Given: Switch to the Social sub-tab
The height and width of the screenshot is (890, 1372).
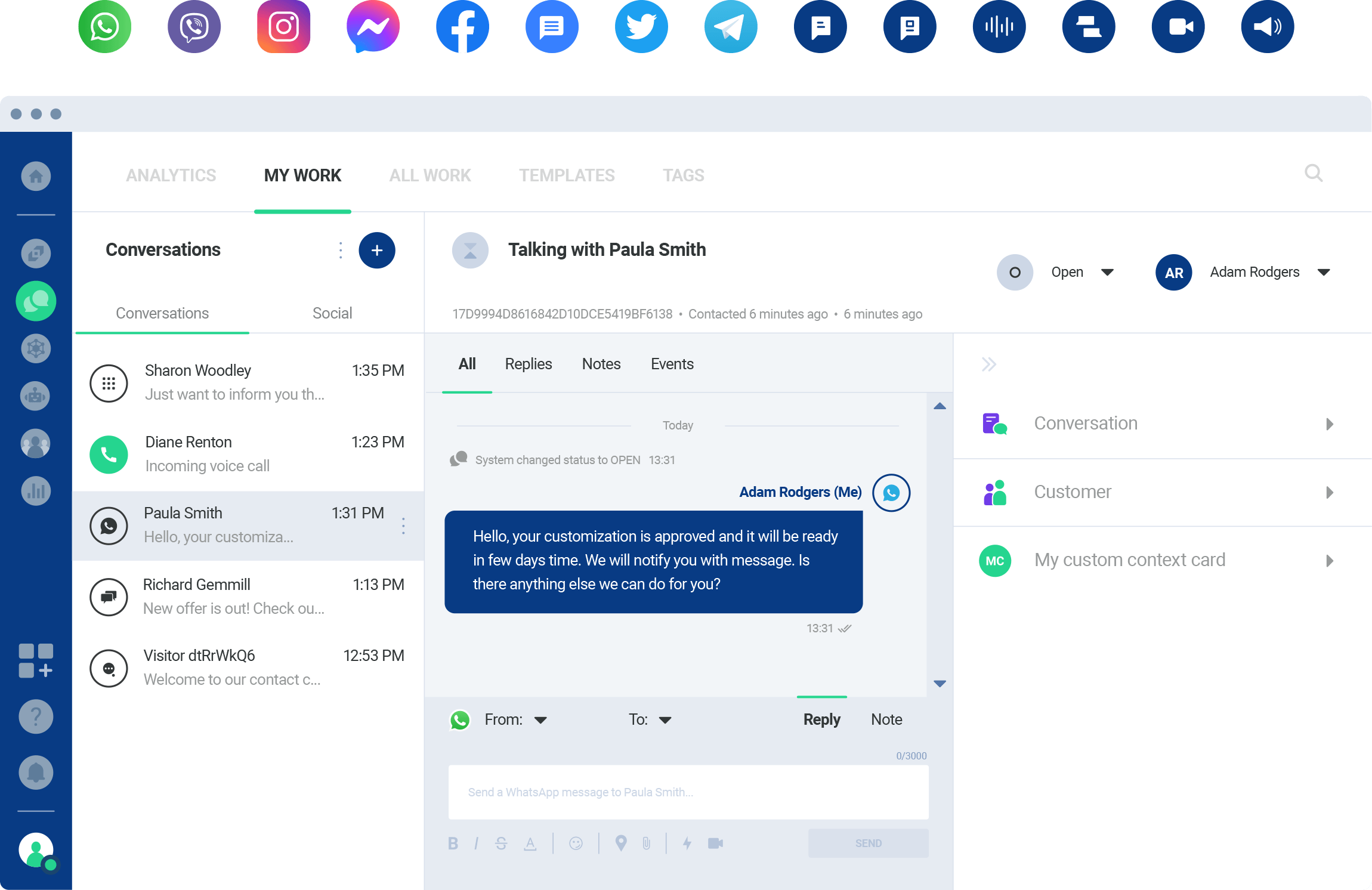Looking at the screenshot, I should click(332, 313).
